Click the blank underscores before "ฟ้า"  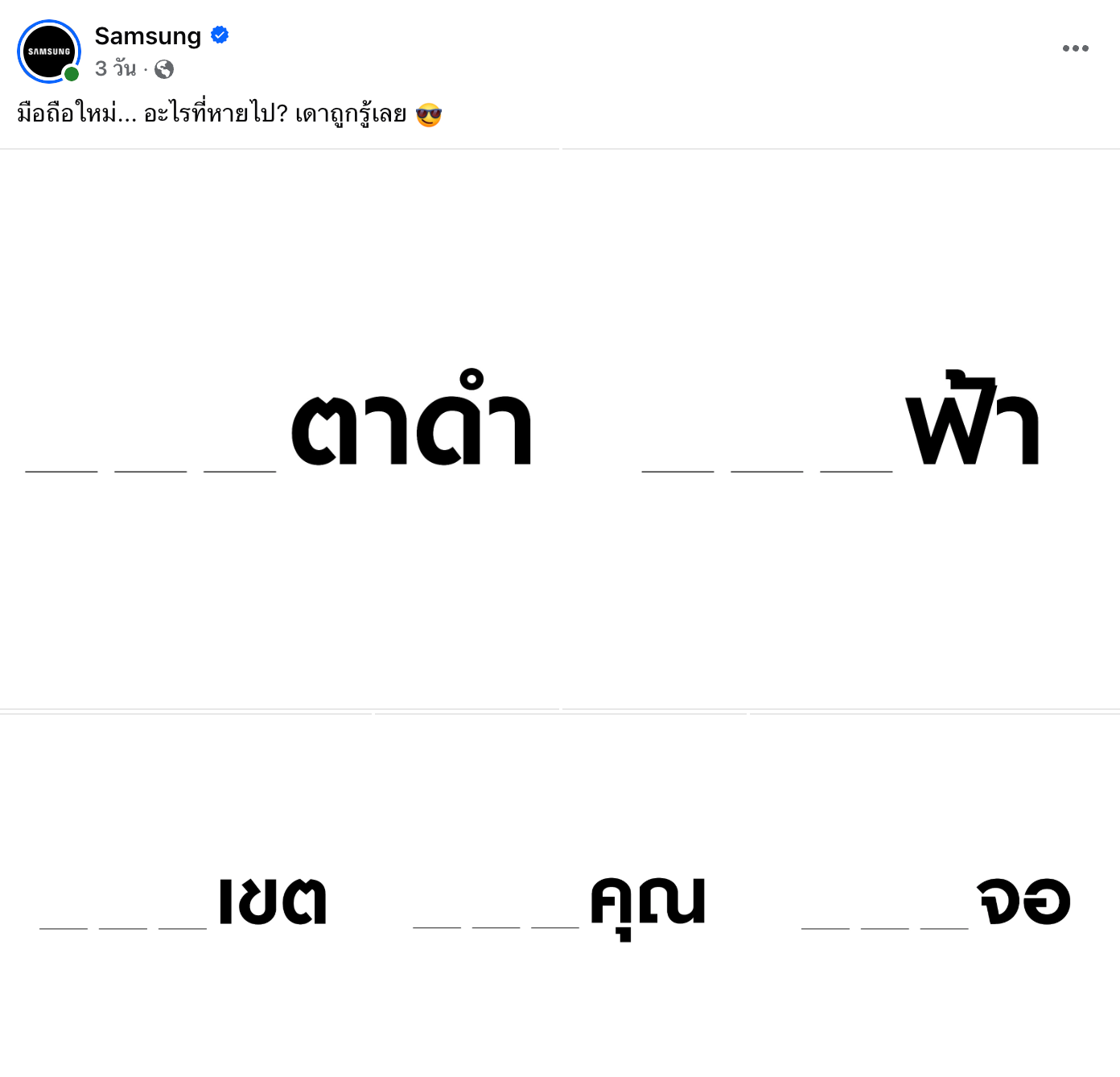pyautogui.click(x=767, y=471)
